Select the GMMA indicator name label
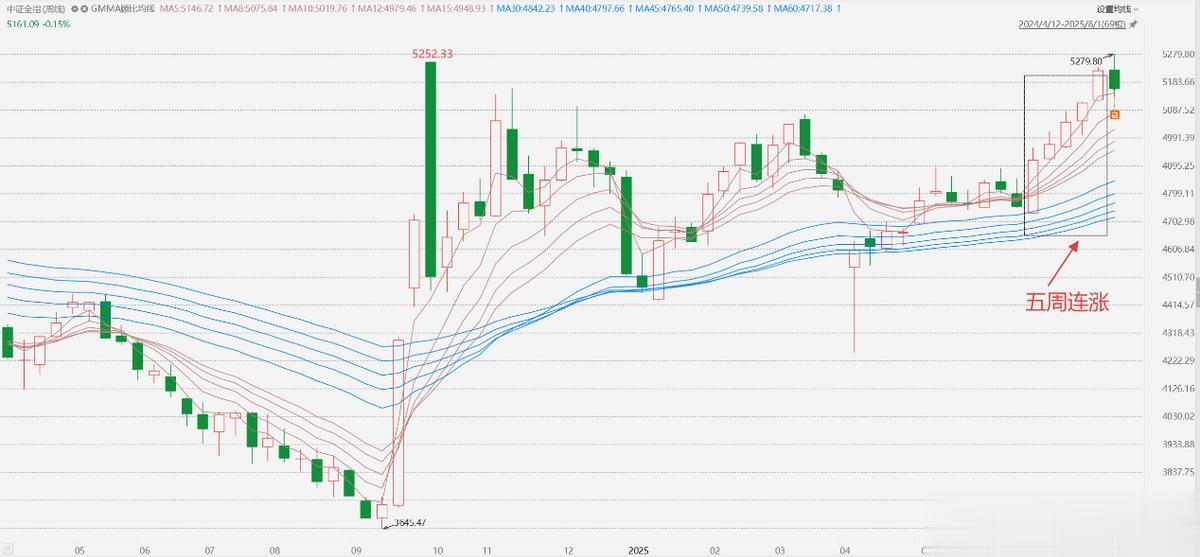This screenshot has height=557, width=1200. tap(116, 8)
